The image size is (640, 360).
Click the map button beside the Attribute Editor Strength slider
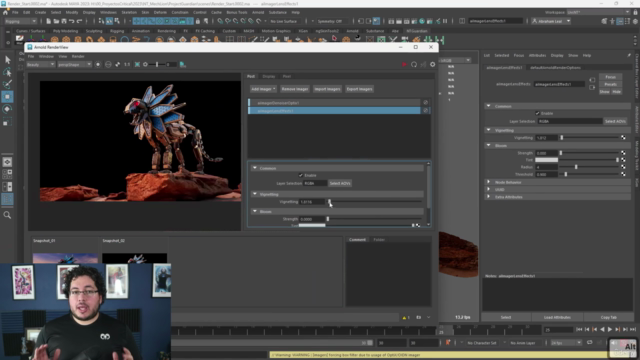(x=623, y=153)
